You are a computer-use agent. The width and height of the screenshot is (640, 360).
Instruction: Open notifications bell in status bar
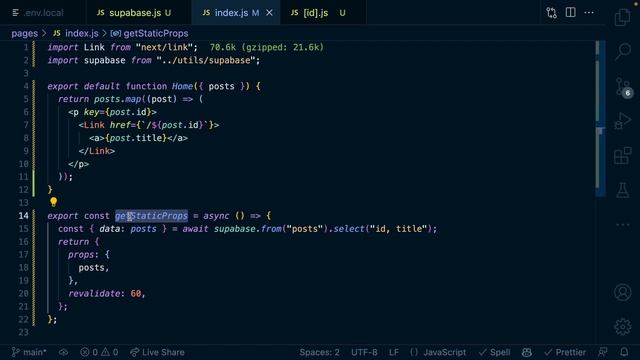tap(624, 352)
